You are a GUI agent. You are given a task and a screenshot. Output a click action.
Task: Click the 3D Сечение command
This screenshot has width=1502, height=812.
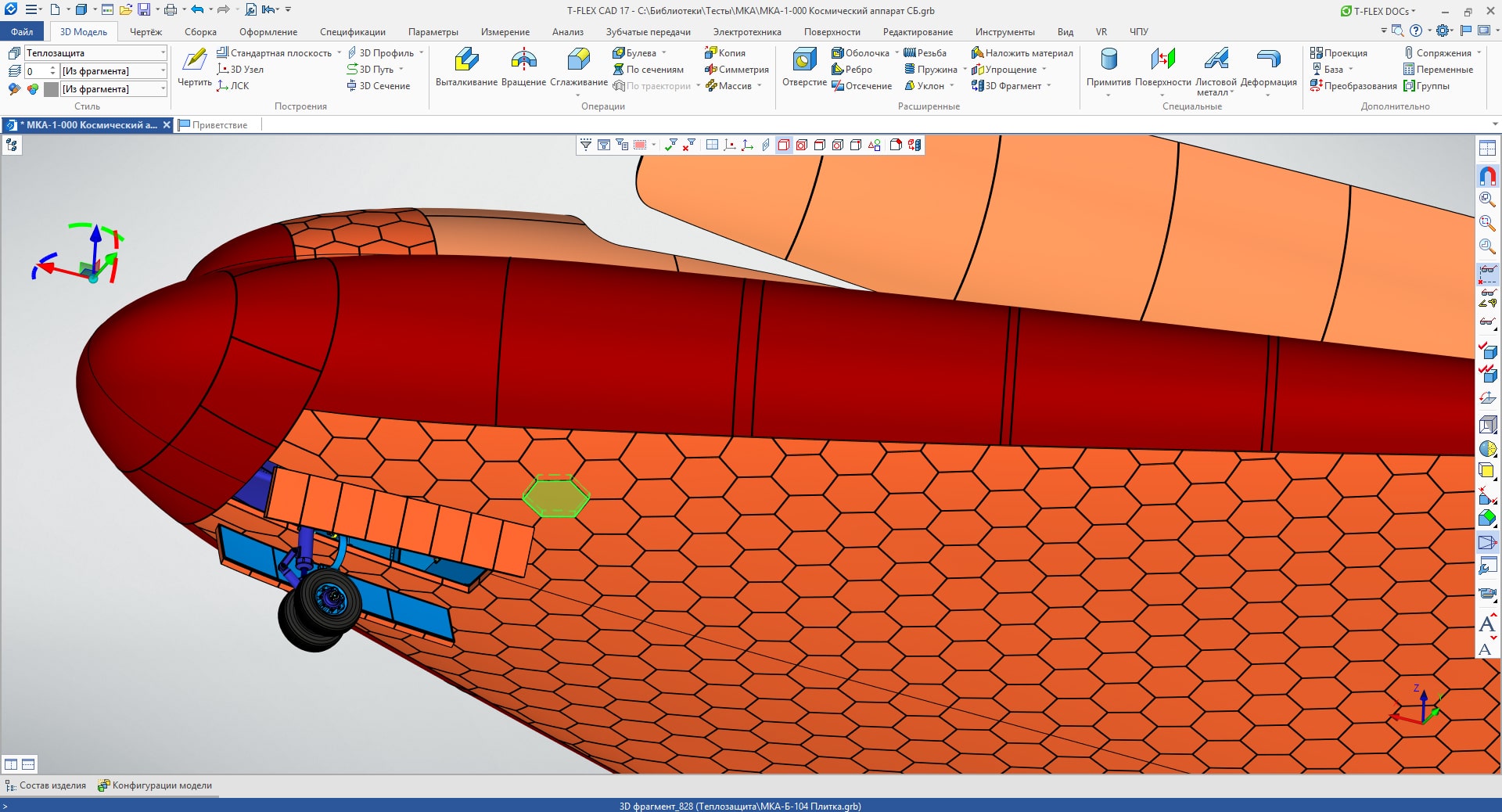pyautogui.click(x=378, y=86)
